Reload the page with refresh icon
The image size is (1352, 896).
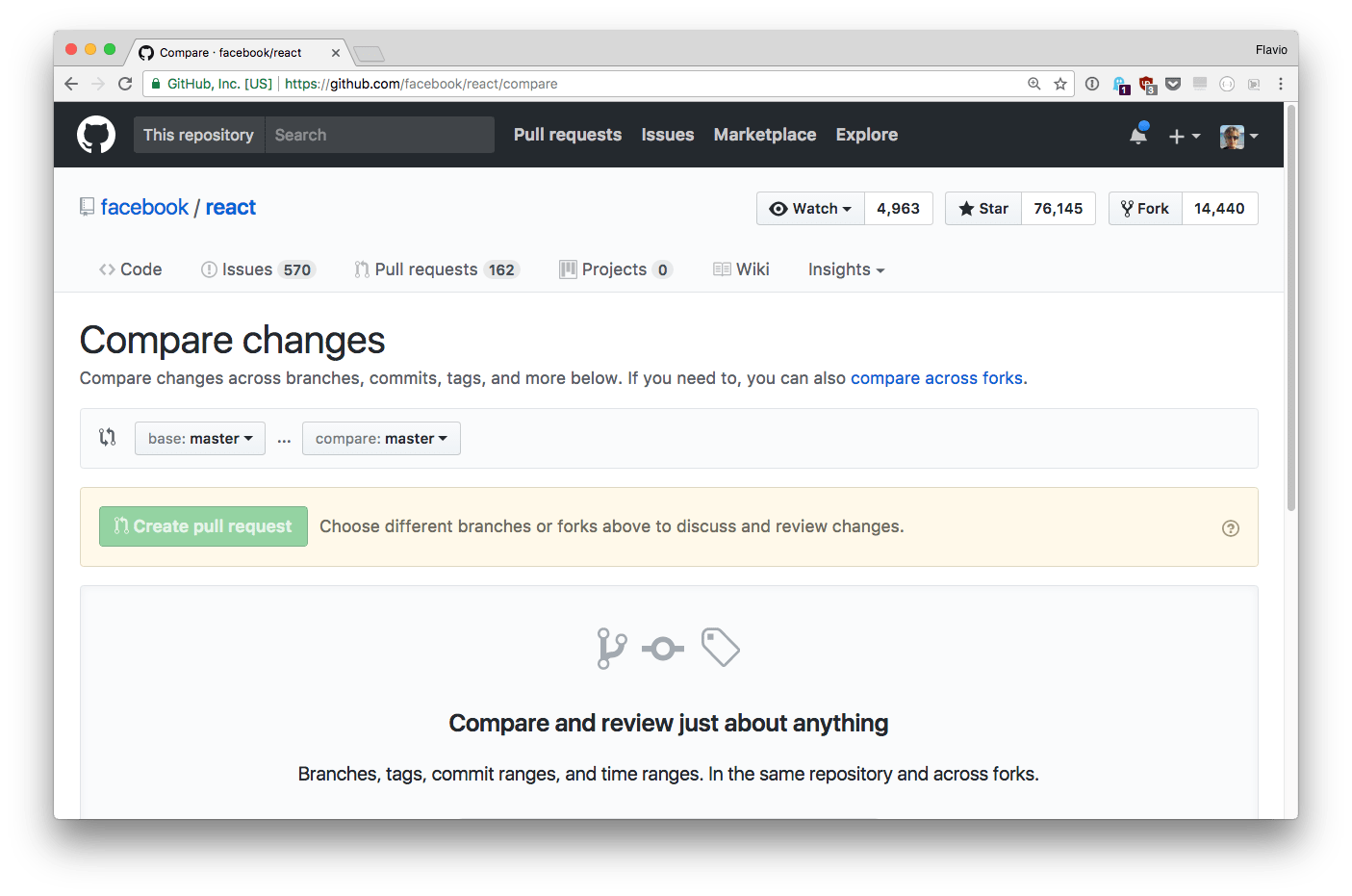pyautogui.click(x=125, y=84)
